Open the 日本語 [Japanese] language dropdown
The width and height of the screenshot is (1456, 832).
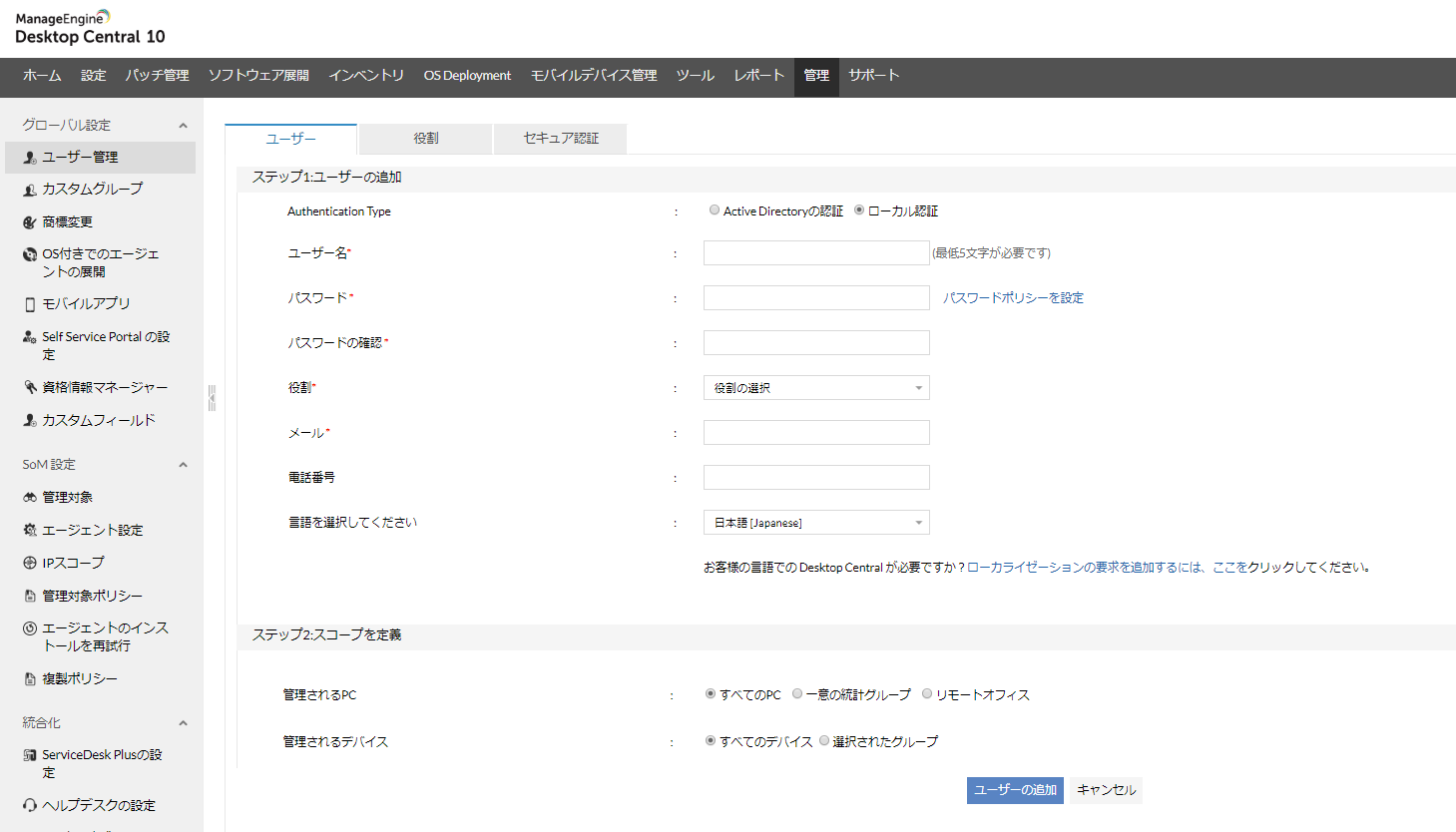816,523
